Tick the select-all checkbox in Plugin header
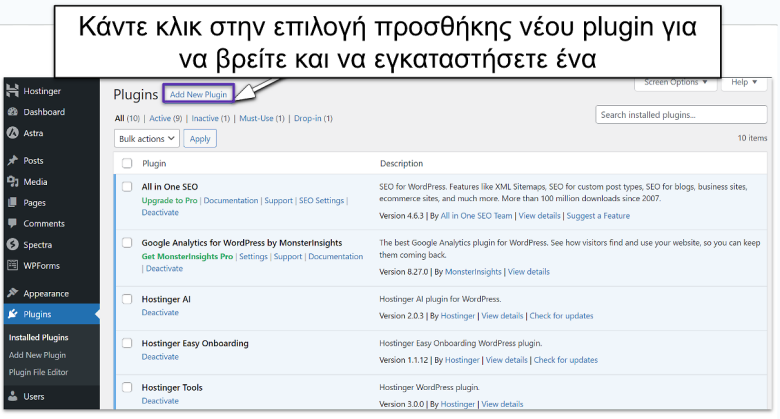 (127, 163)
